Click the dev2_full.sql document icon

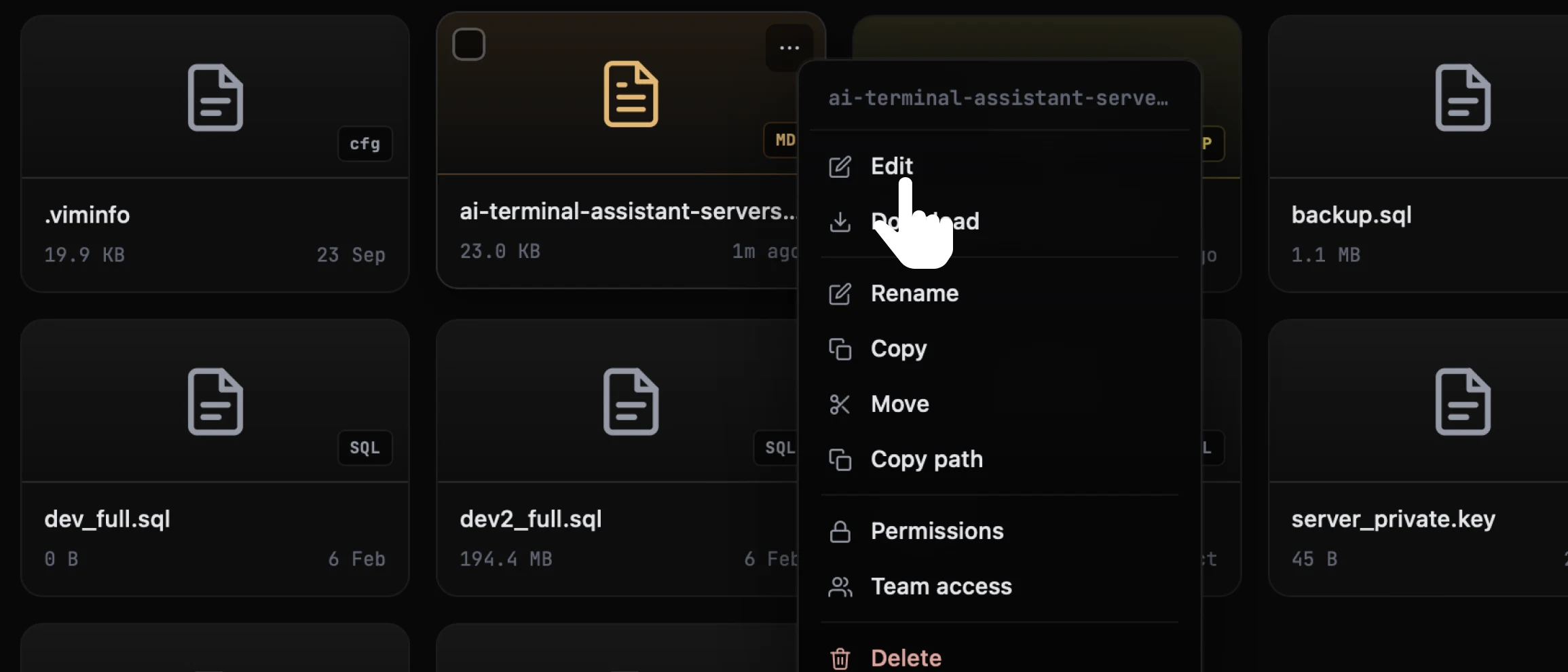click(631, 402)
